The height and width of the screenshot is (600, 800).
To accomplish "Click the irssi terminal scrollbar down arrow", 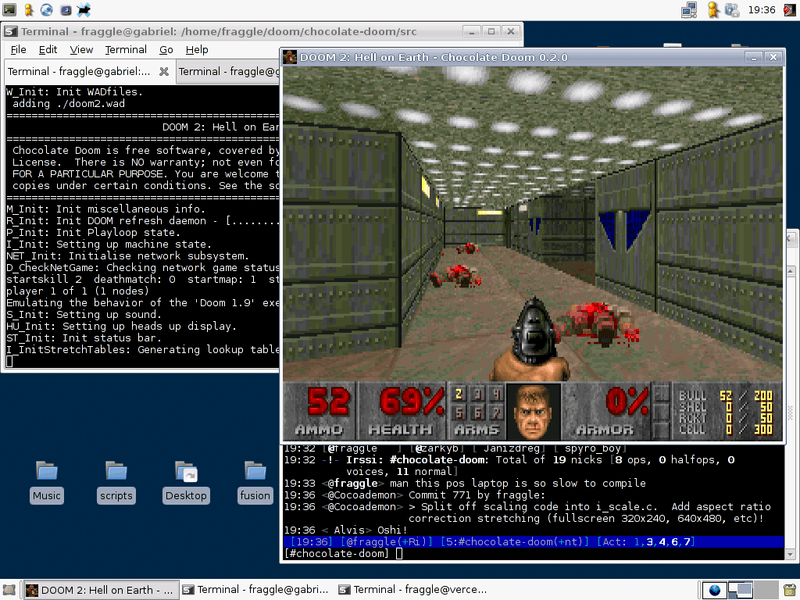I will click(790, 555).
